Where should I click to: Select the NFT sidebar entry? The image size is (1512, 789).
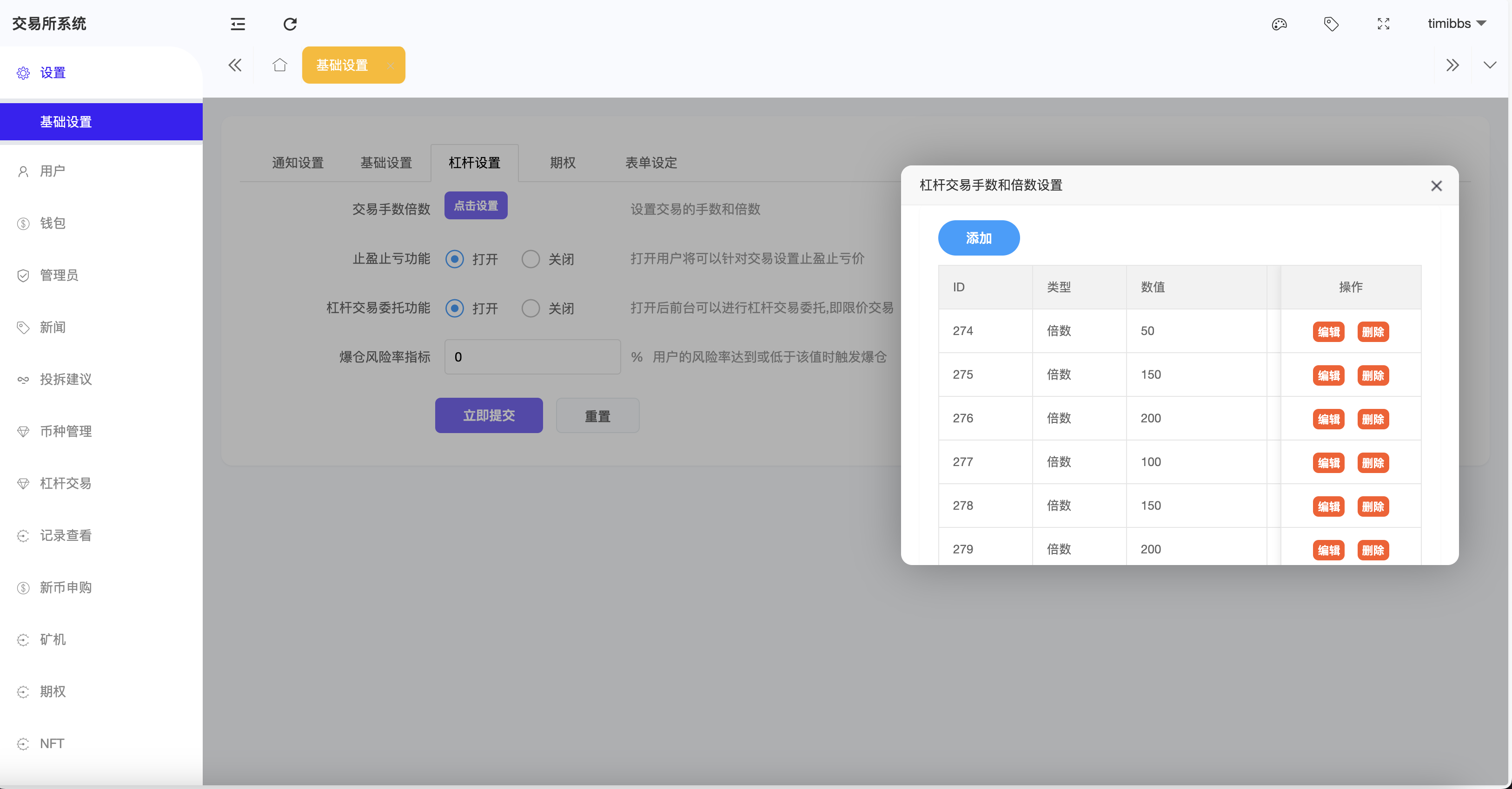pos(52,743)
